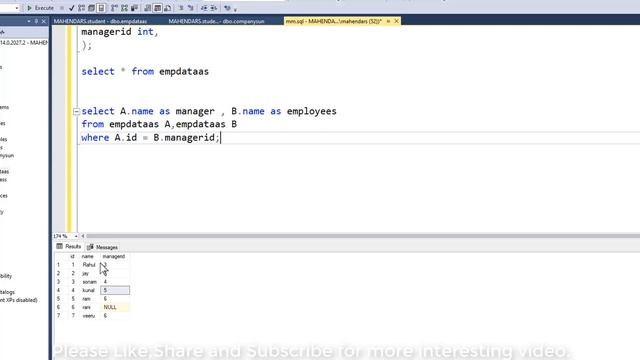This screenshot has height=360, width=640.
Task: Click the sonam cell in results grid
Action: [x=90, y=282]
